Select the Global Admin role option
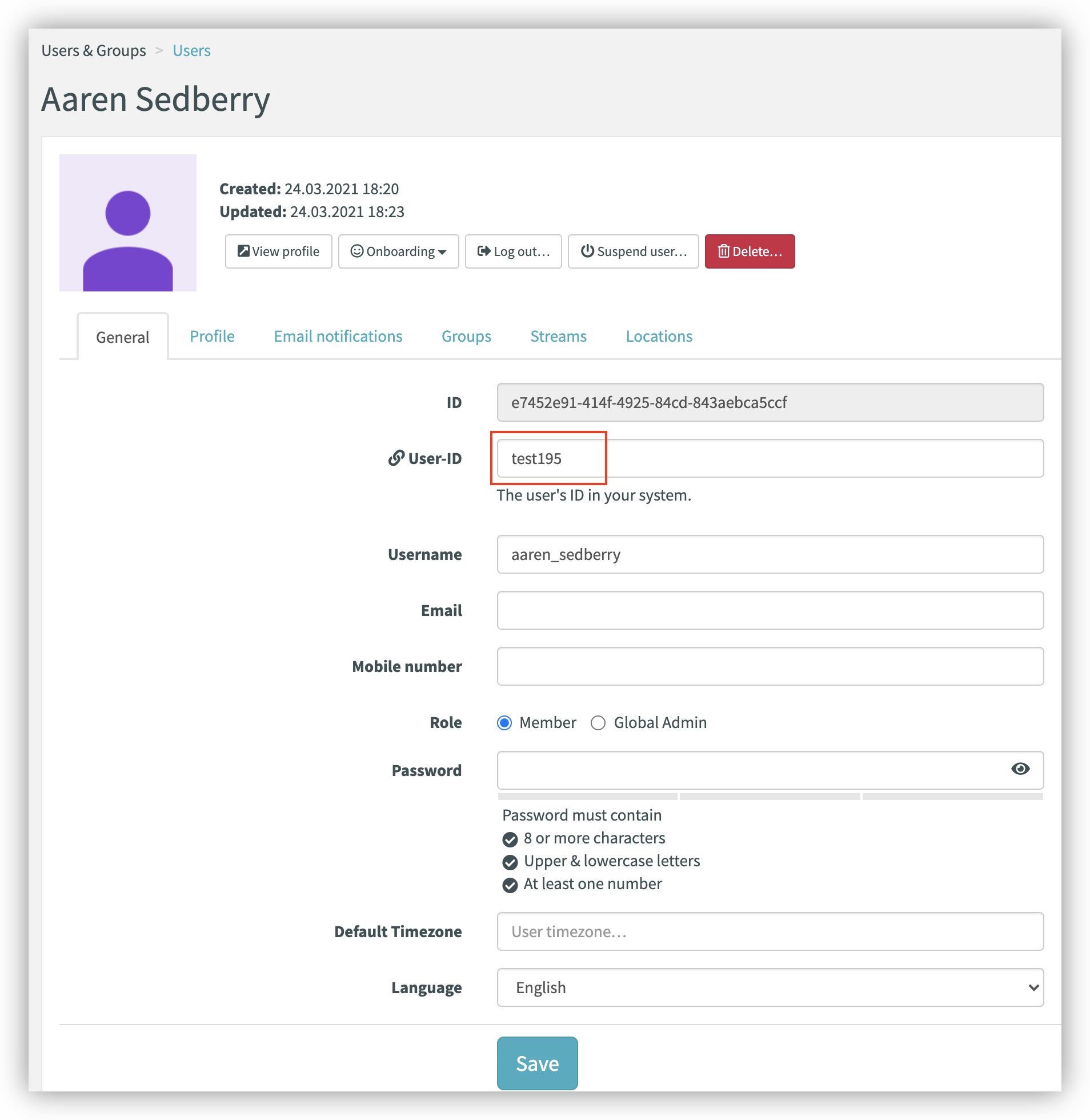 click(598, 723)
